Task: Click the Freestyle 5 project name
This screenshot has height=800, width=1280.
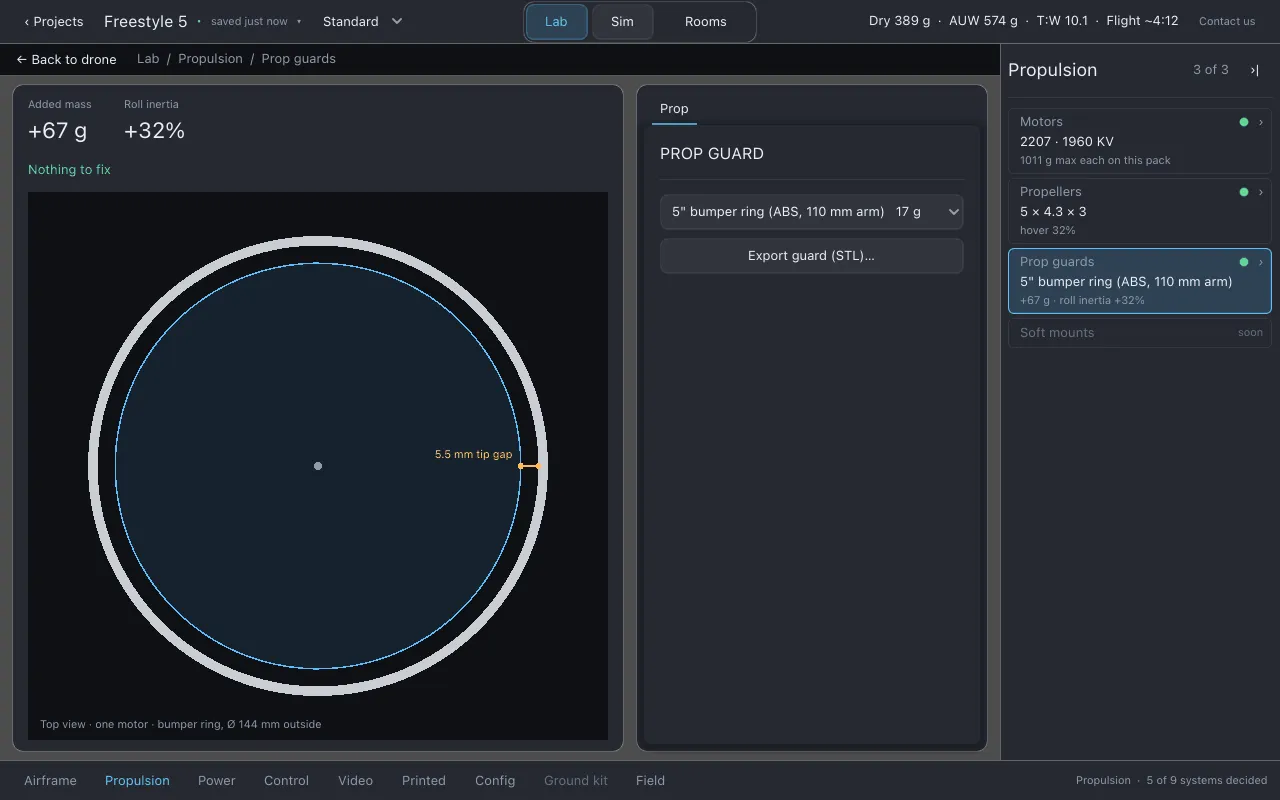Action: pyautogui.click(x=145, y=22)
